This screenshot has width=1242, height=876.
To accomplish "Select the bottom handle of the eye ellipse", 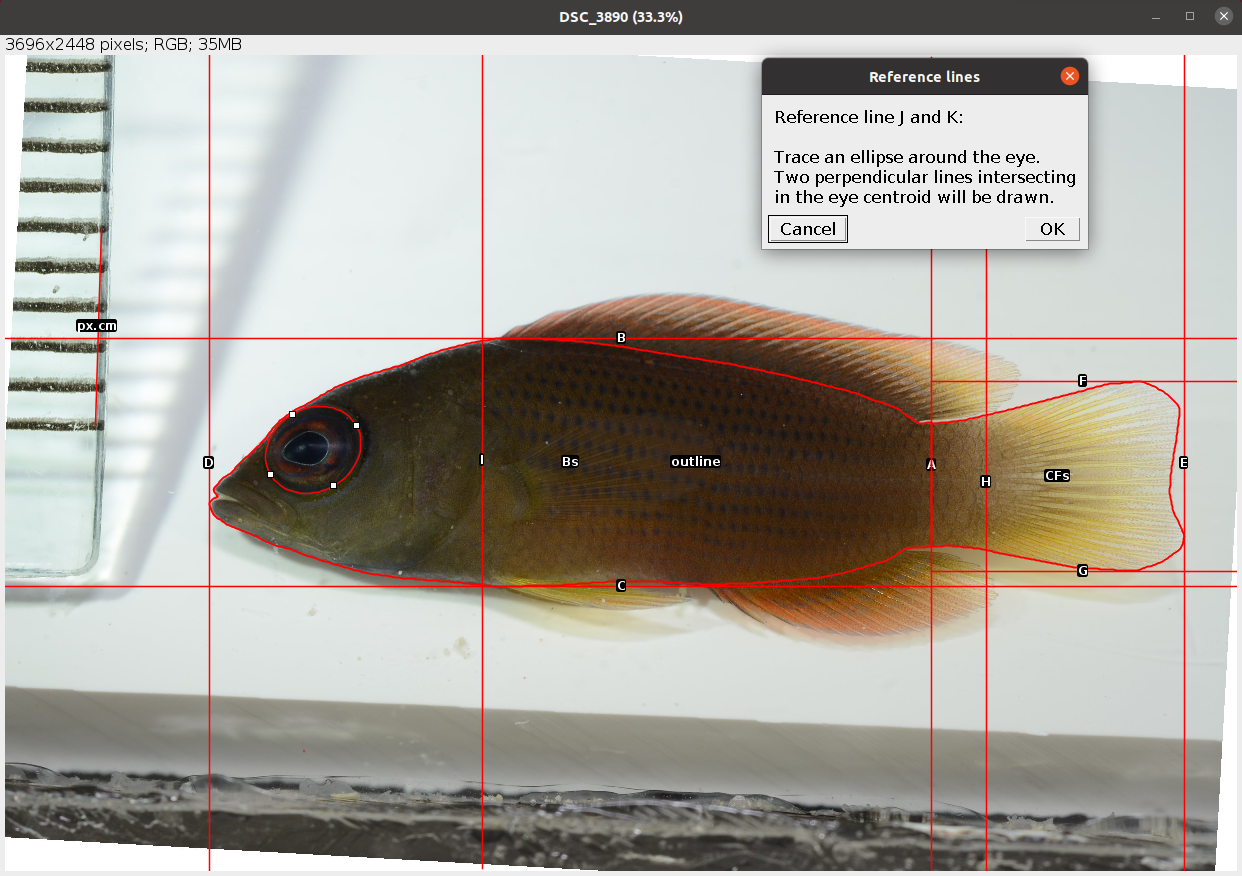I will coord(332,484).
